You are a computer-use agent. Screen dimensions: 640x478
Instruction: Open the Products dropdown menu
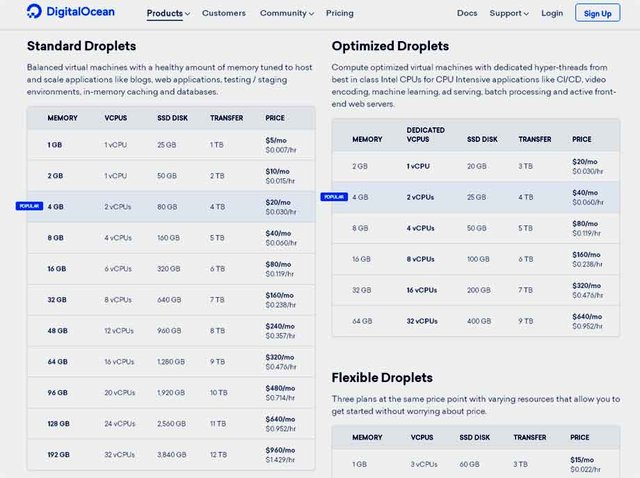(x=168, y=13)
